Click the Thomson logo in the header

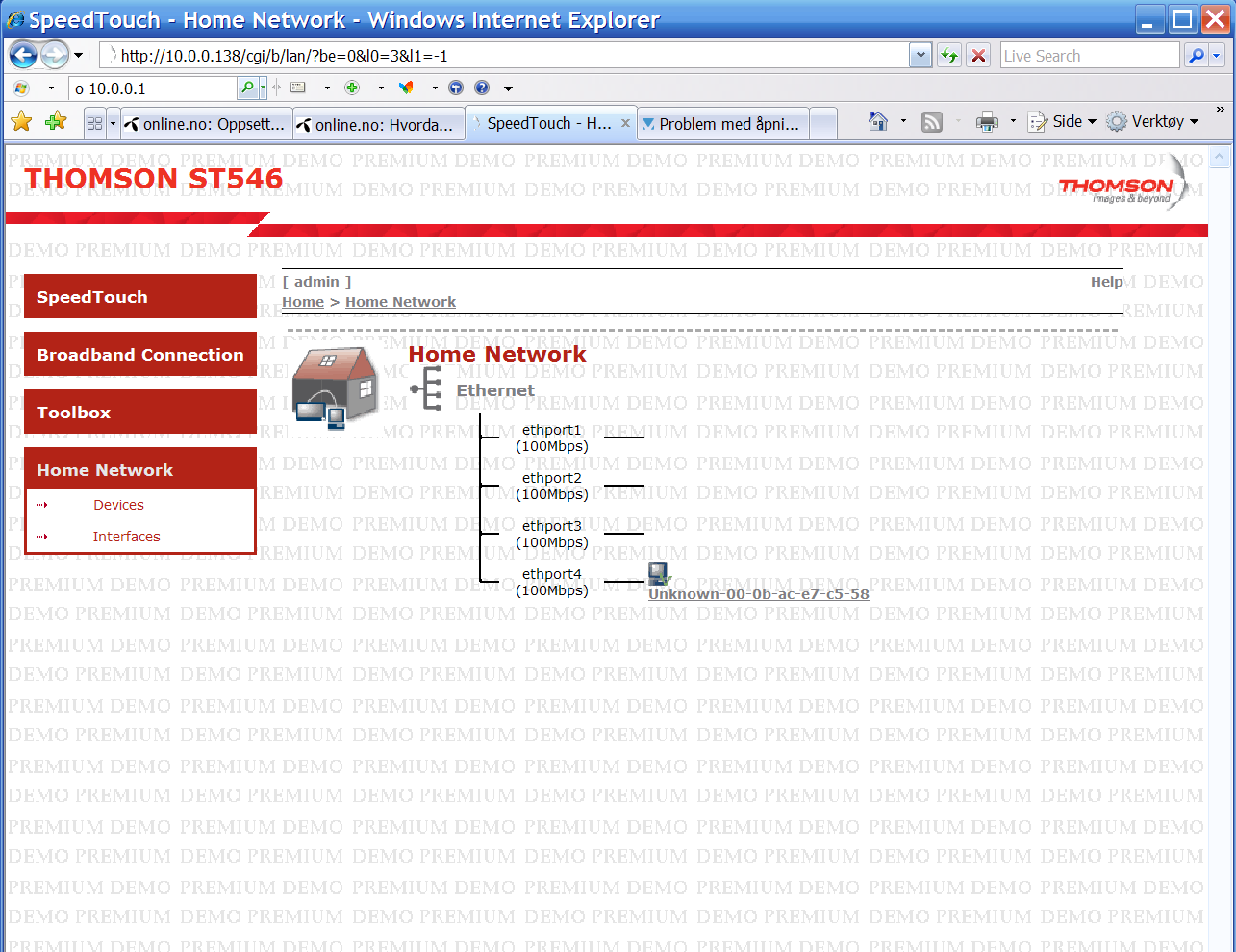click(1122, 184)
